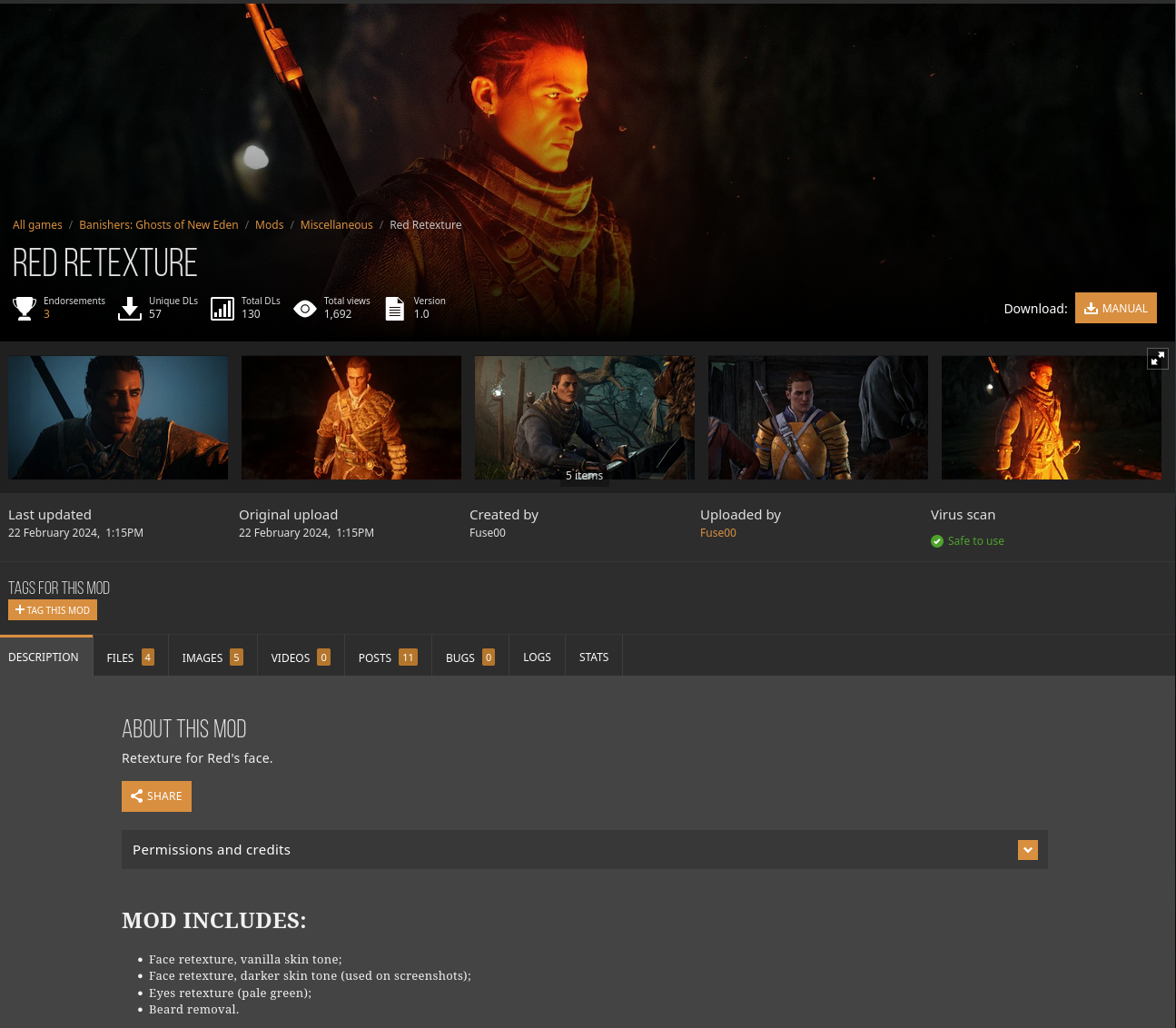
Task: Download the mod with the MANUAL button
Action: [x=1116, y=308]
